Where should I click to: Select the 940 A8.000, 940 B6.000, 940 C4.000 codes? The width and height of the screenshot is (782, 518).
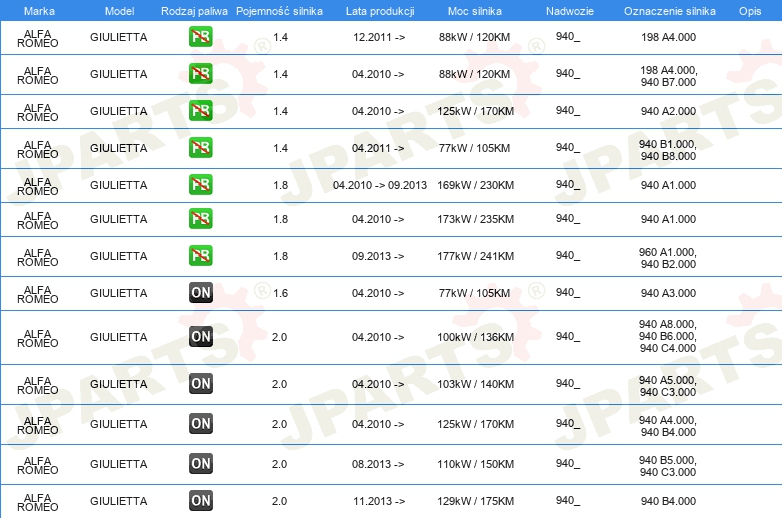(x=668, y=336)
